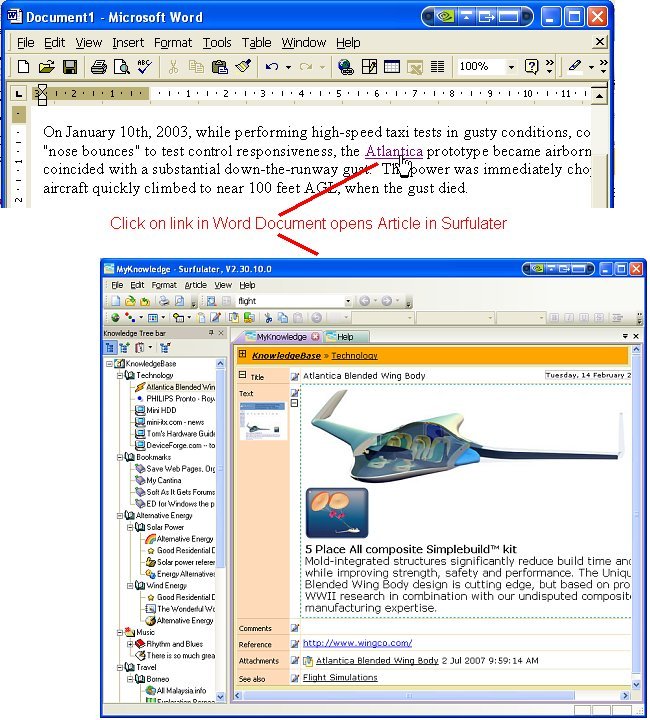Screen dimensions: 650x720
Task: Click the Undo arrow in Word toolbar
Action: (x=272, y=67)
